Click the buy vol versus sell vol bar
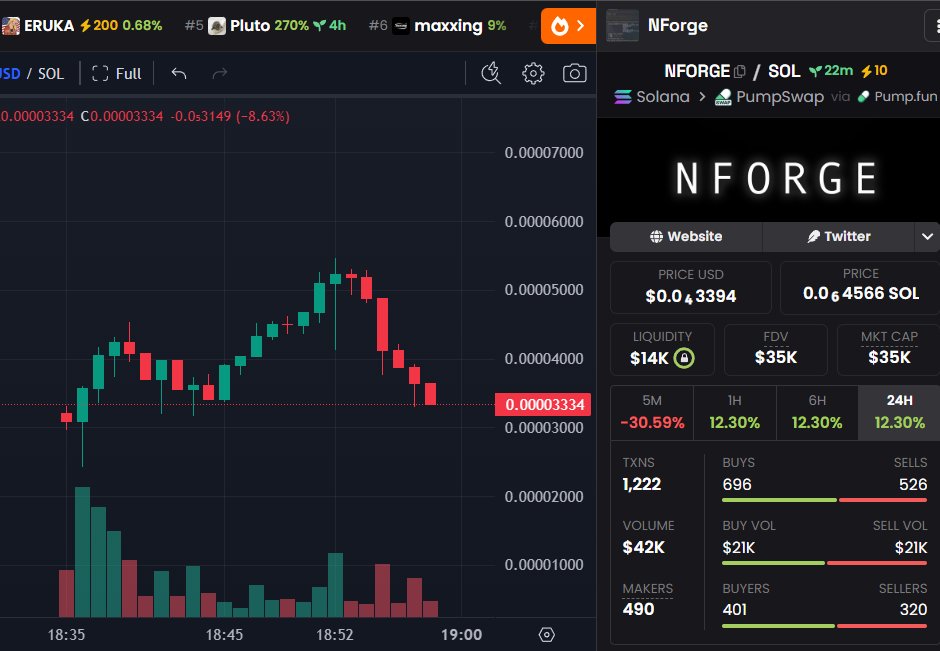The image size is (940, 651). pyautogui.click(x=824, y=563)
